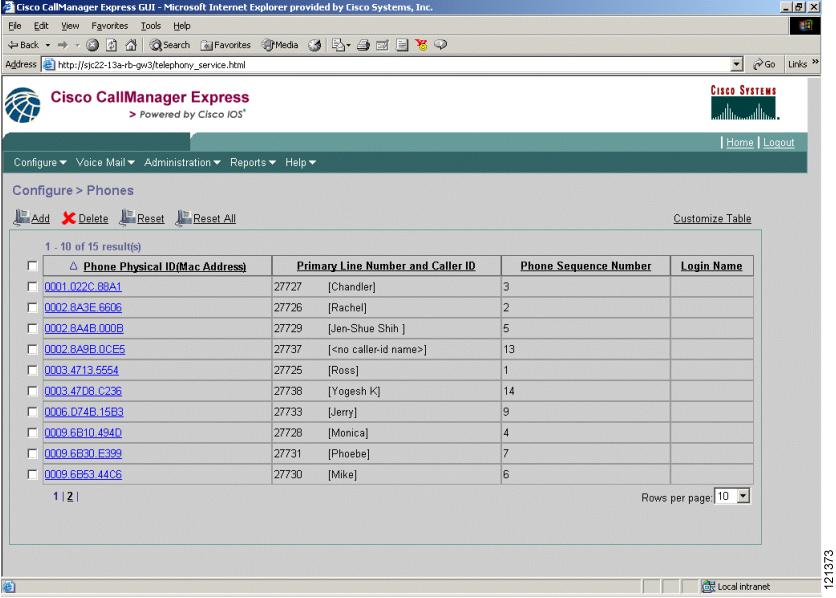
Task: Click the address bar URL field
Action: point(392,64)
